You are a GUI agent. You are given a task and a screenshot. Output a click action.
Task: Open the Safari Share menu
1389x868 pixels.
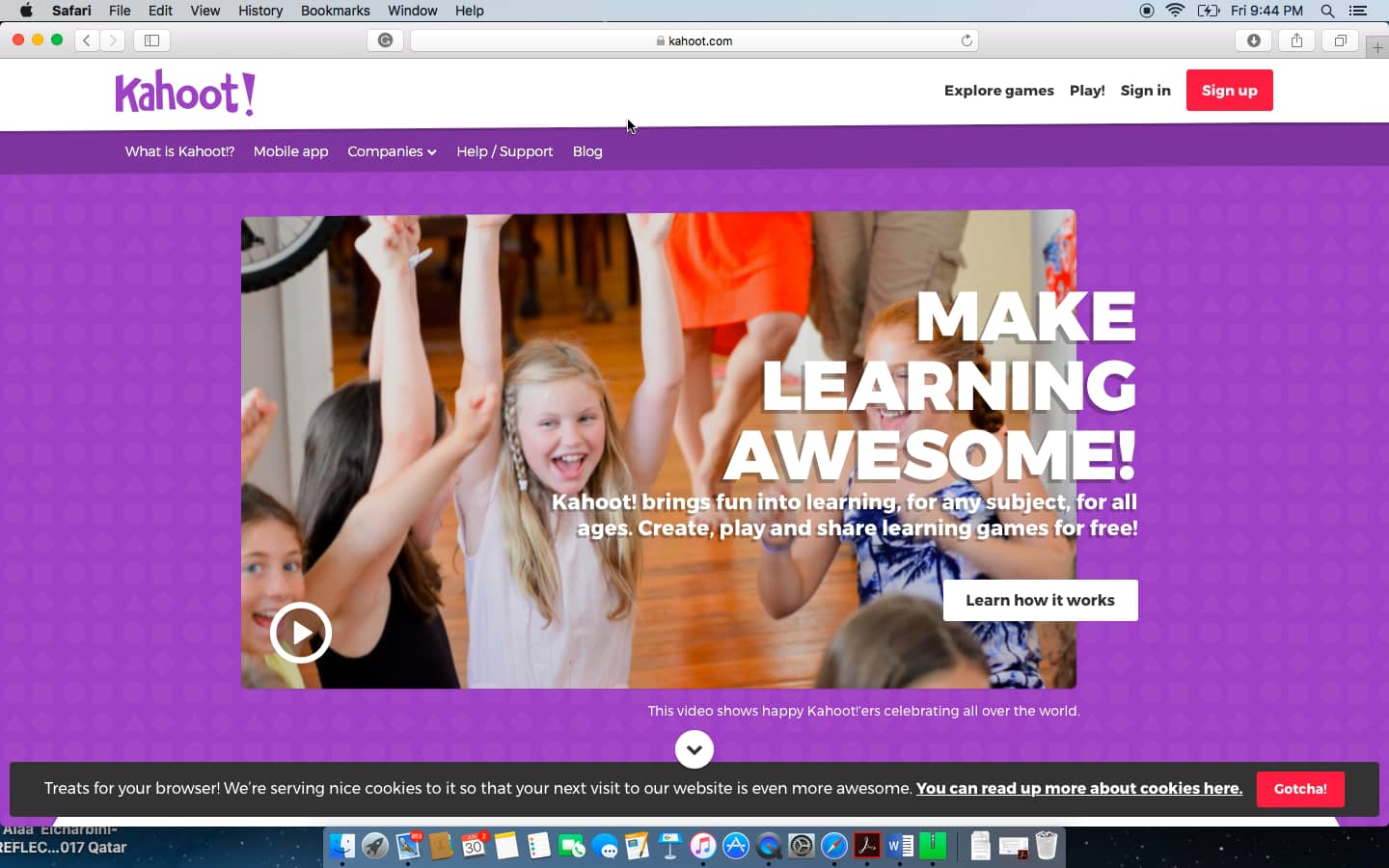1296,41
